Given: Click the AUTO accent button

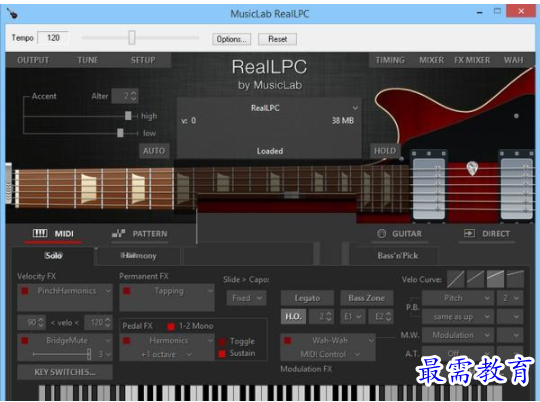Looking at the screenshot, I should tap(154, 151).
